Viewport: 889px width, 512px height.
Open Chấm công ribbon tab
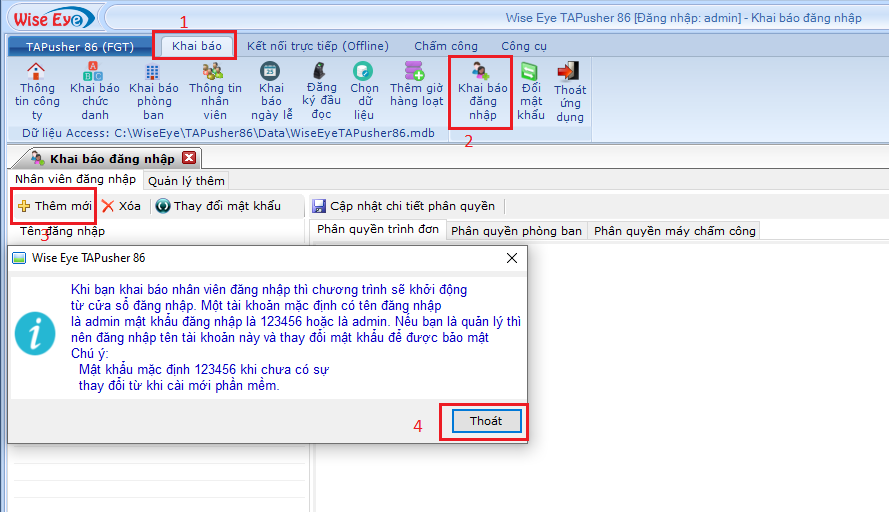coord(446,46)
